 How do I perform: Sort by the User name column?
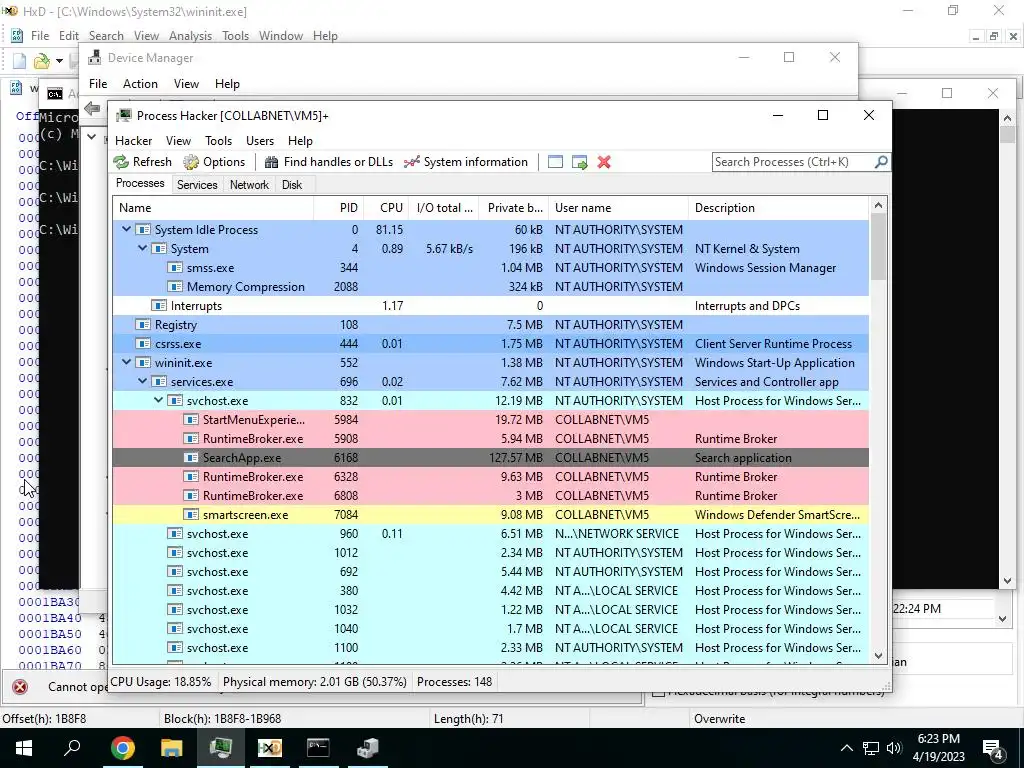[618, 208]
